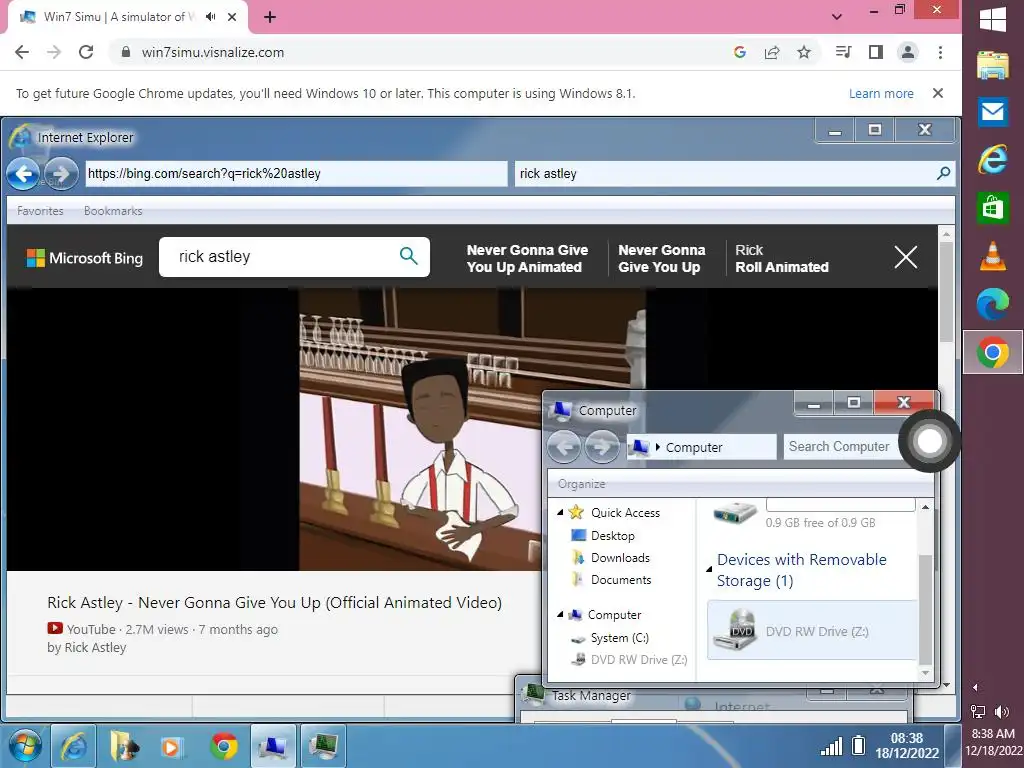The height and width of the screenshot is (768, 1024).
Task: Click the Learn more link
Action: coord(881,93)
